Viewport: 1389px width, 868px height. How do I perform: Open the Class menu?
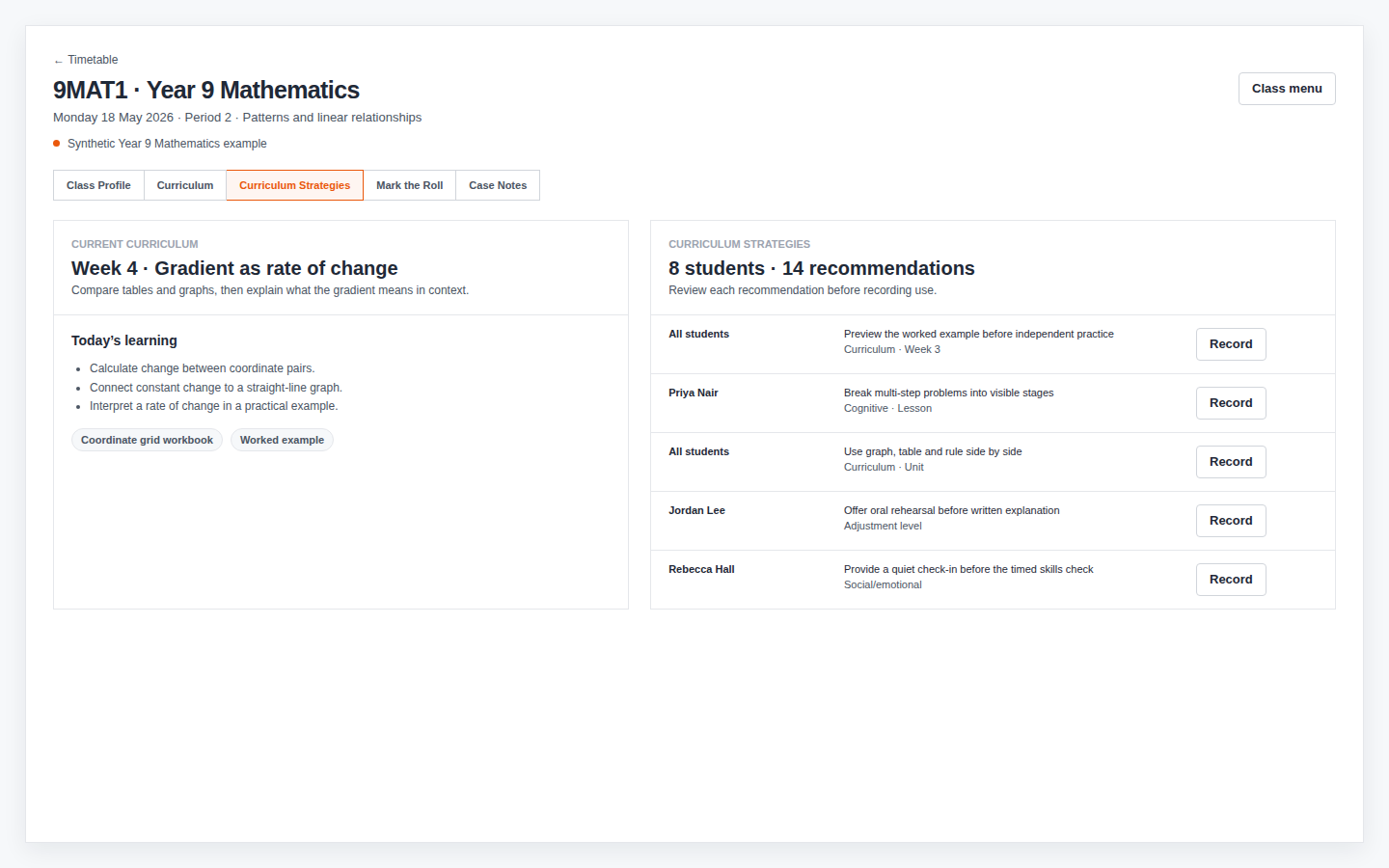coord(1287,89)
